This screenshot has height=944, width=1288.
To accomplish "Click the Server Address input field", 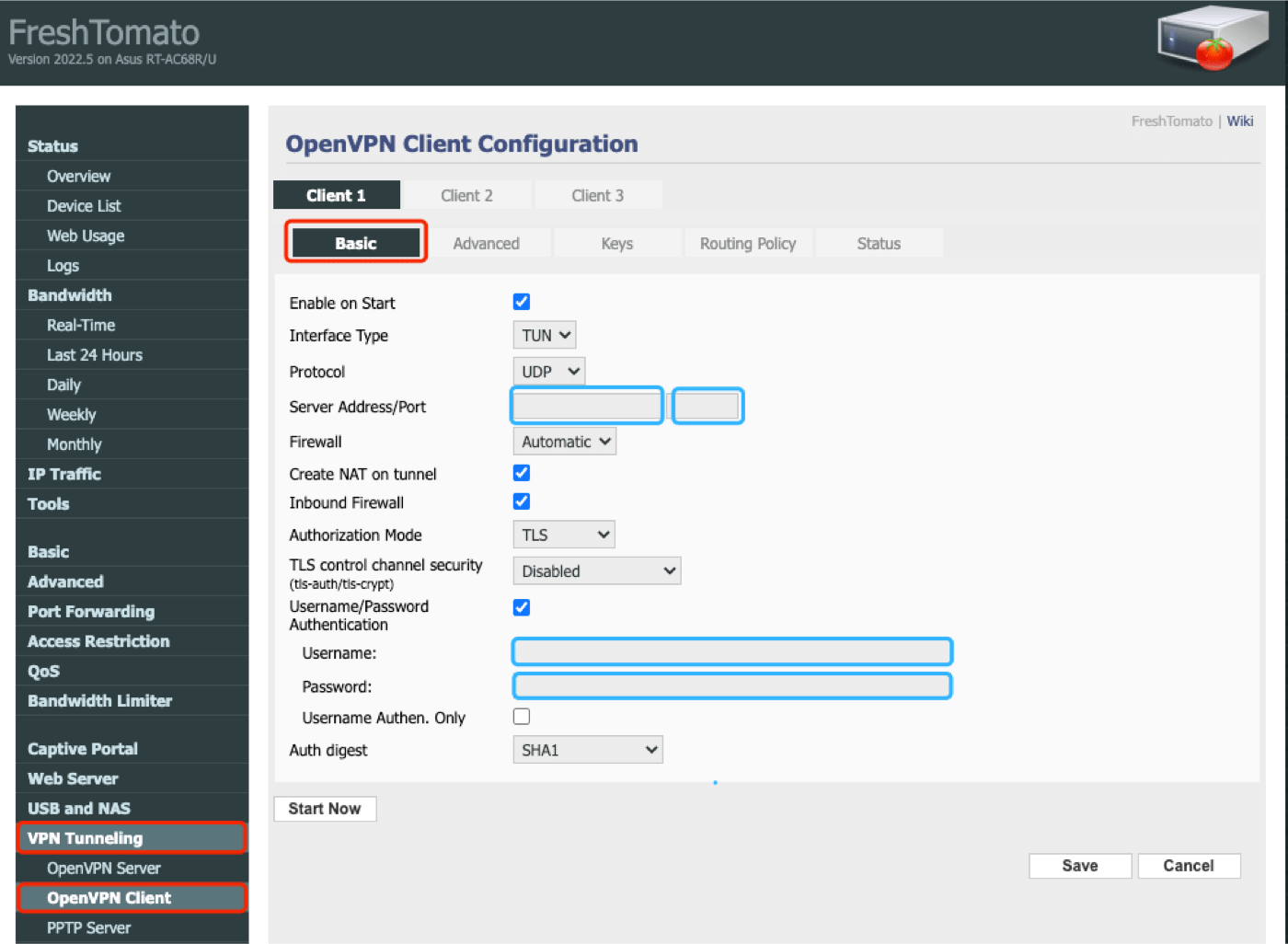I will pyautogui.click(x=587, y=406).
